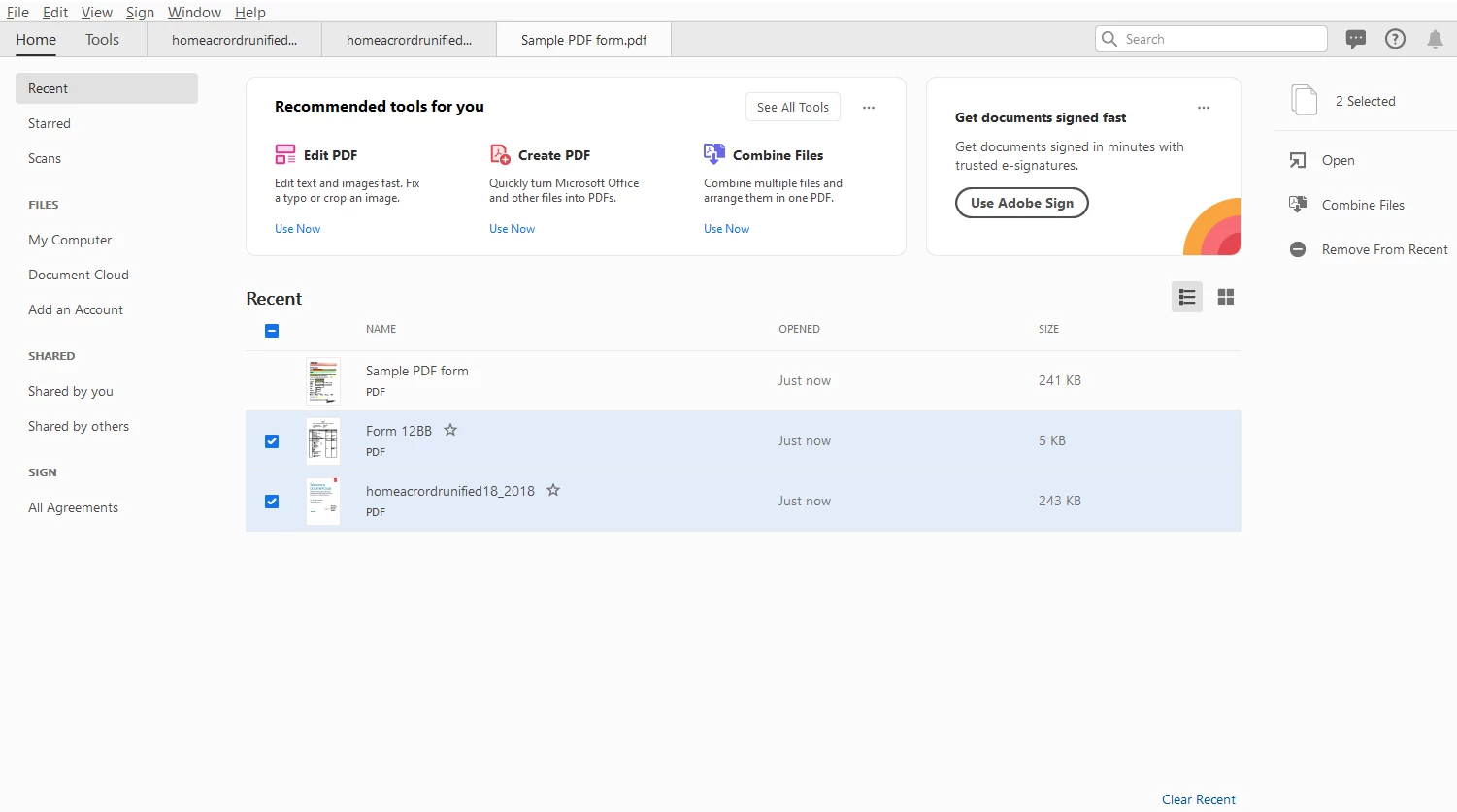Viewport: 1457px width, 812px height.
Task: Open the Window menu
Action: click(x=194, y=12)
